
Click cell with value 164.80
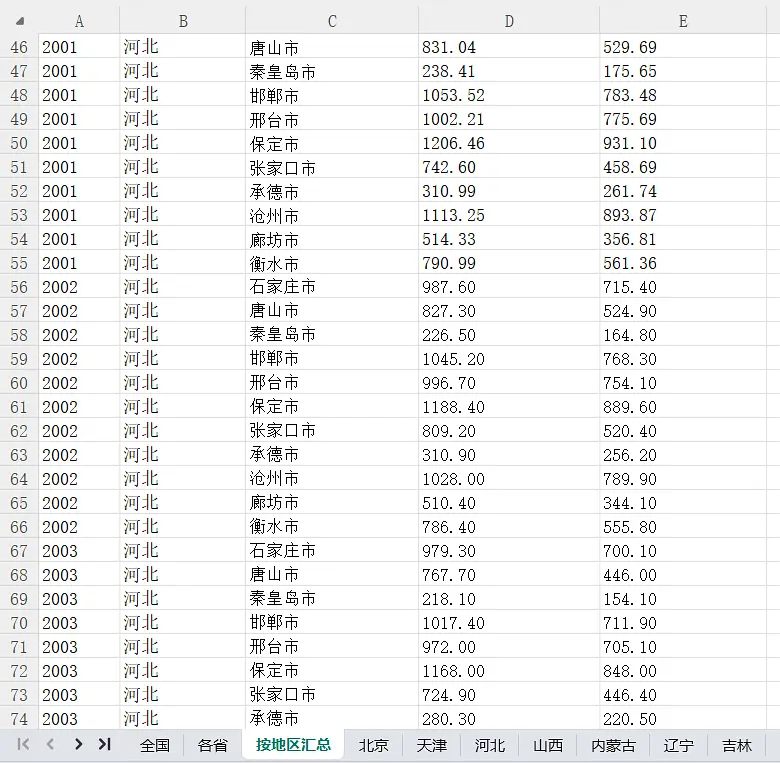683,335
